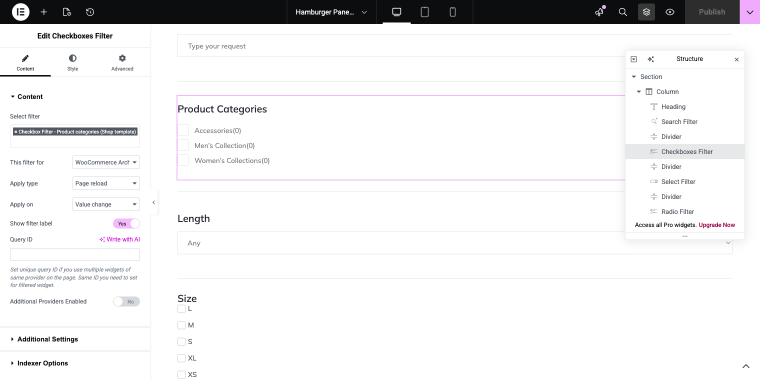Screen dimensions: 760x380
Task: Preview changes with the eye icon
Action: [670, 12]
